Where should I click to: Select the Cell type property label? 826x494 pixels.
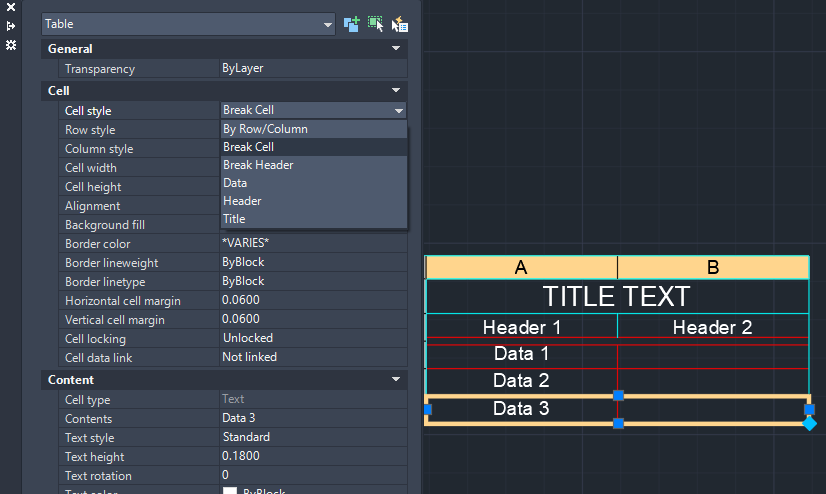87,400
